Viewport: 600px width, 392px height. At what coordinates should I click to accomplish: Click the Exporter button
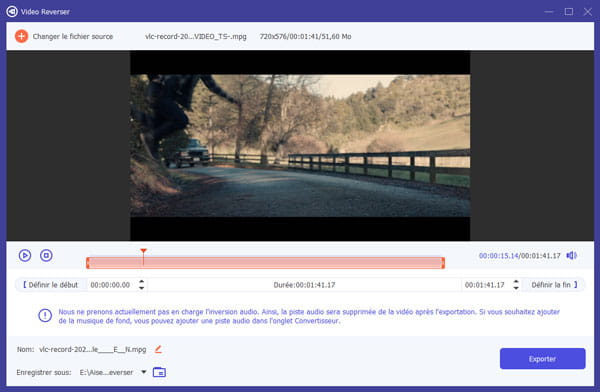point(542,359)
